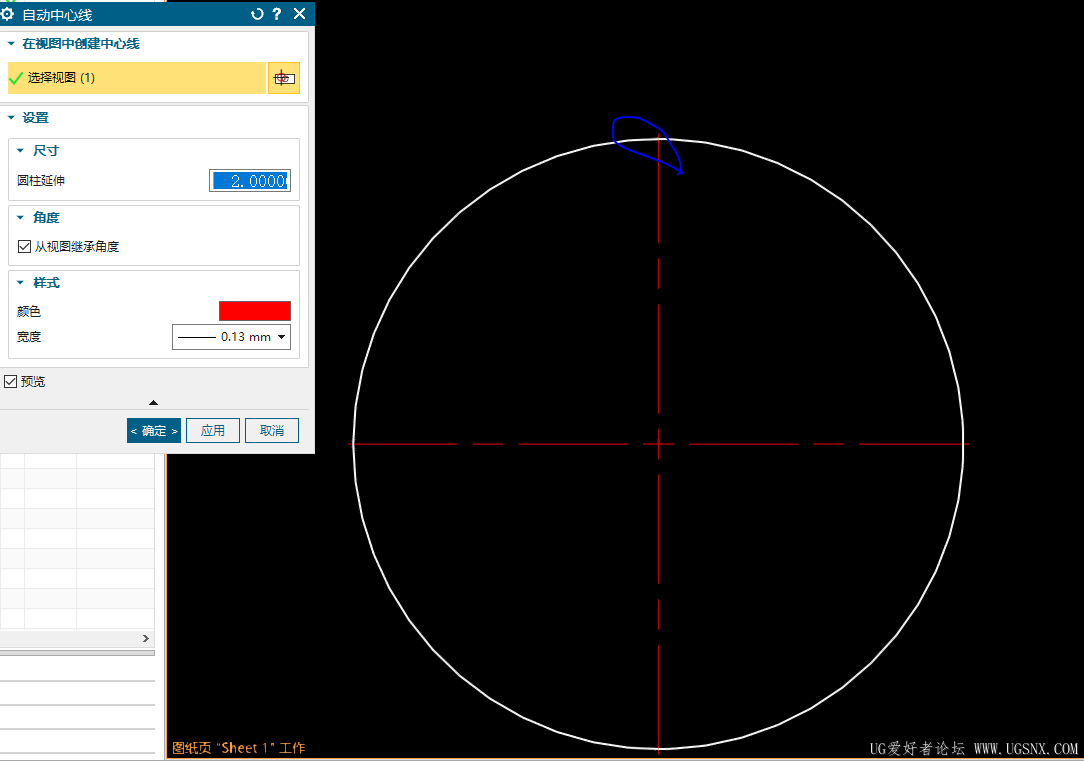Screen dimensions: 1084x762
Task: Open the red 颜色 color swatch
Action: [254, 311]
